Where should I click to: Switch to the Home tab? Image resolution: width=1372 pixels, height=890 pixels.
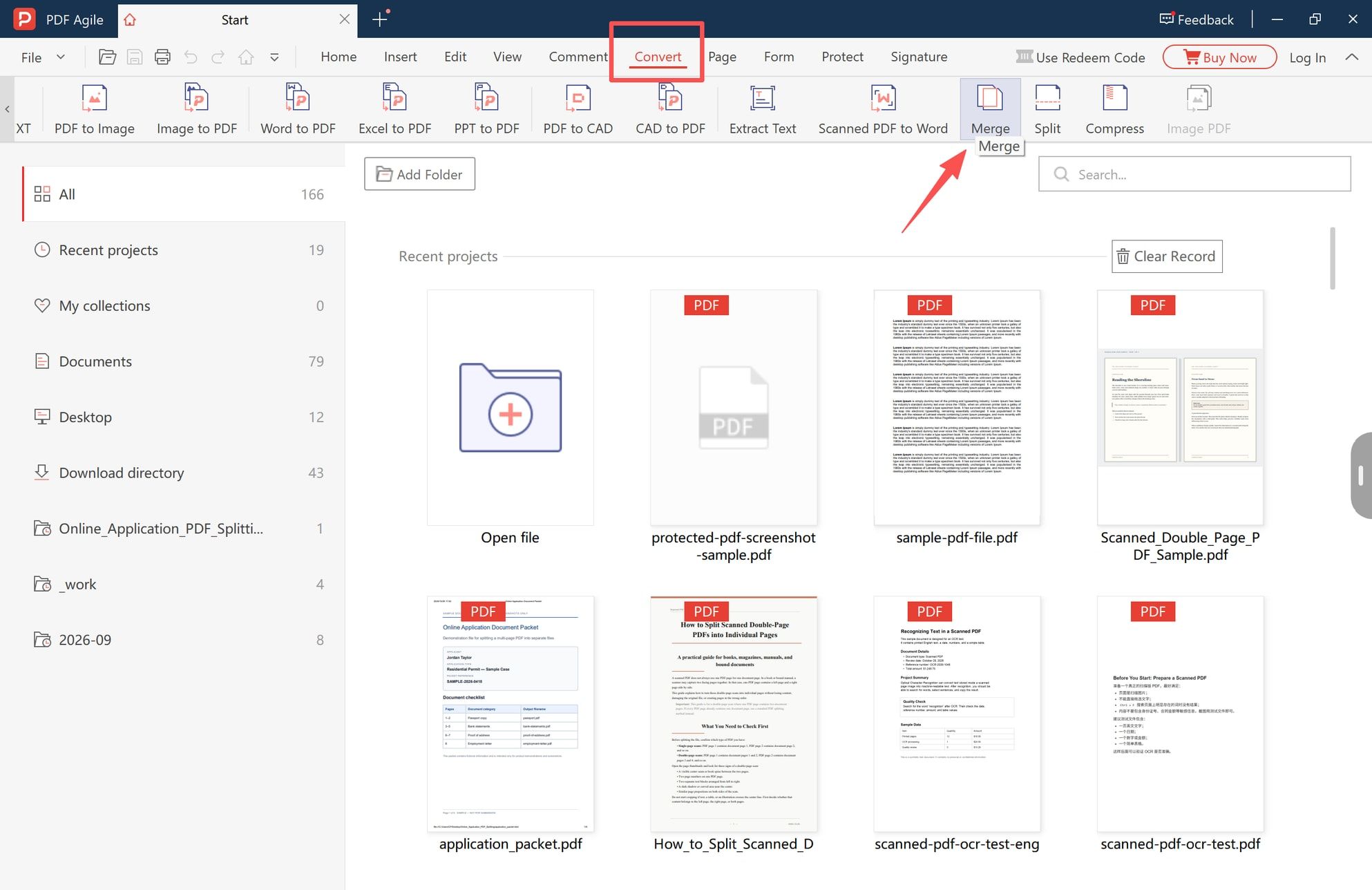click(339, 57)
